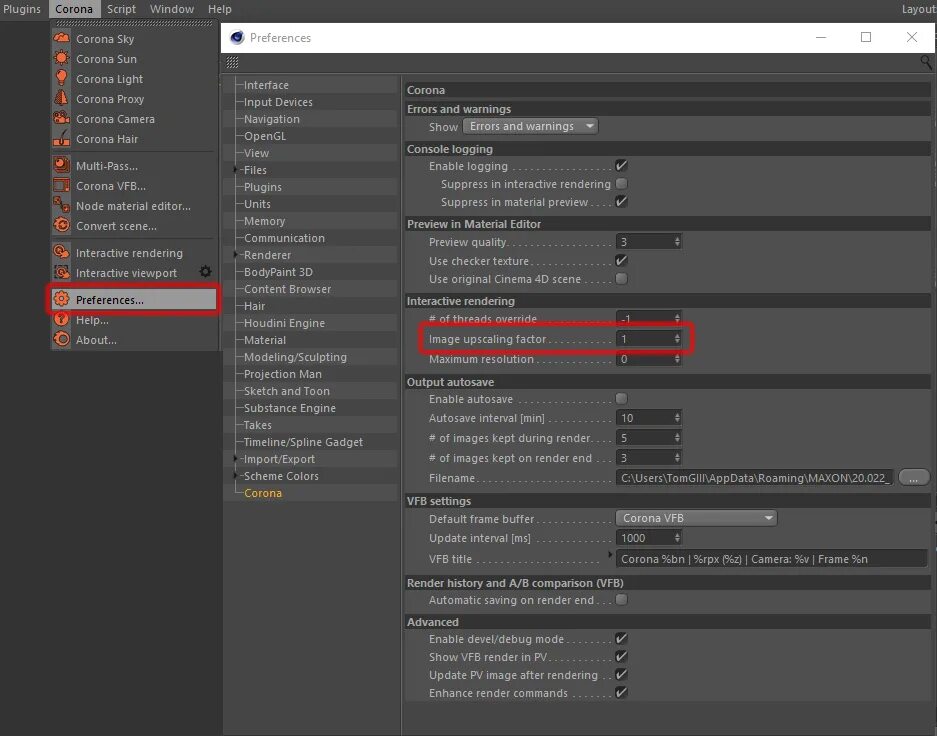Expand the Scheme Colors tree item

point(235,476)
